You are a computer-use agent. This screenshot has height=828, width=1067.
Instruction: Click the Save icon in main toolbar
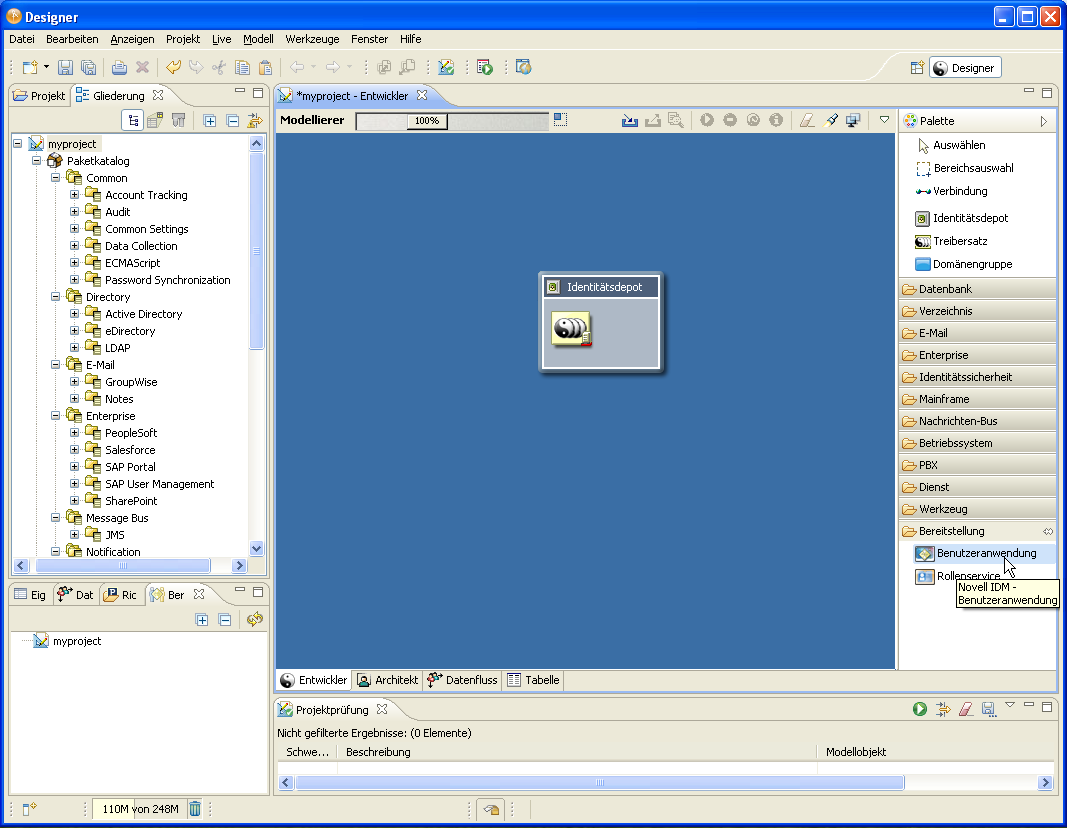(x=65, y=68)
